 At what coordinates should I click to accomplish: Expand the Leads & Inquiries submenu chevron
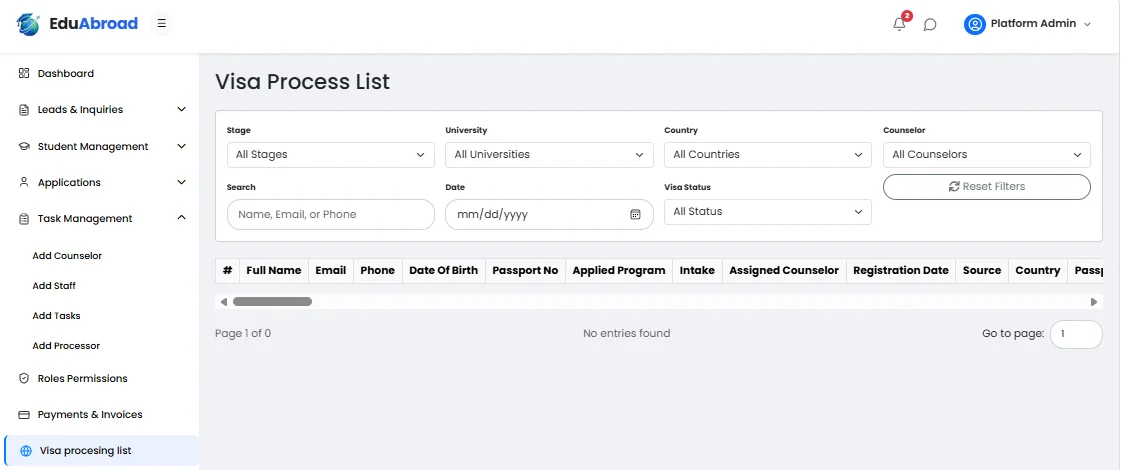pyautogui.click(x=182, y=109)
